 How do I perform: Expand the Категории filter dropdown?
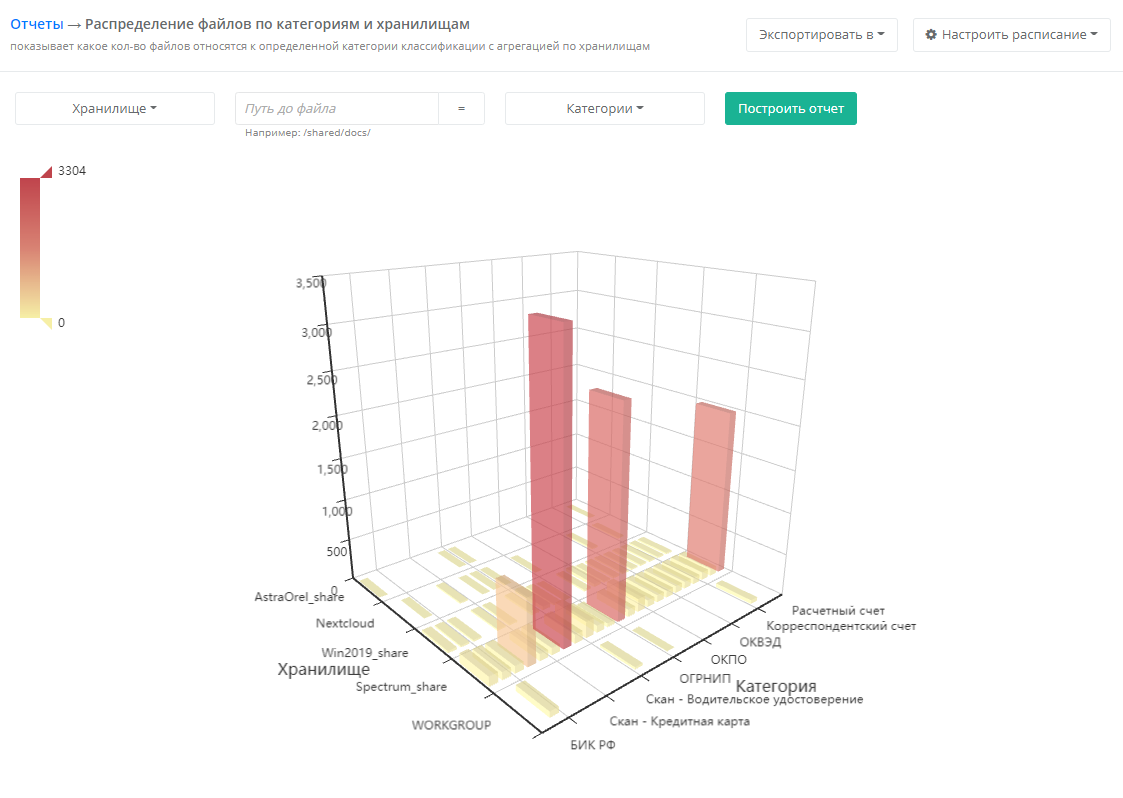point(605,109)
